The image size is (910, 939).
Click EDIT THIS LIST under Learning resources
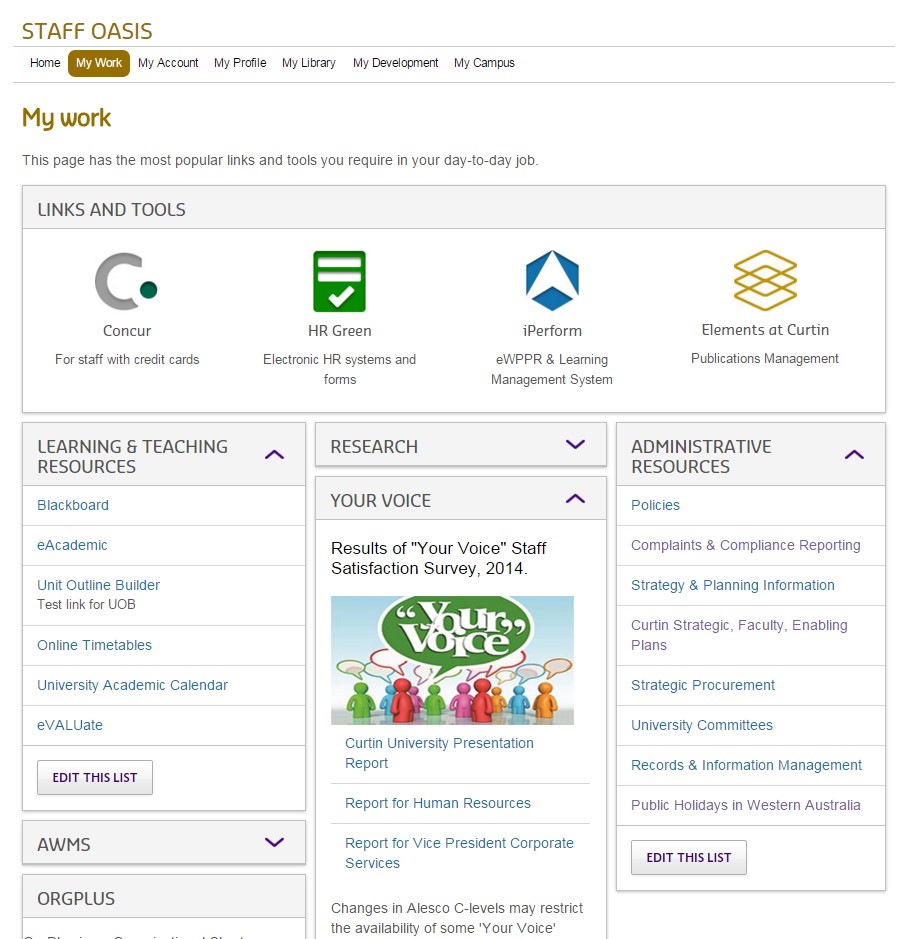point(94,777)
